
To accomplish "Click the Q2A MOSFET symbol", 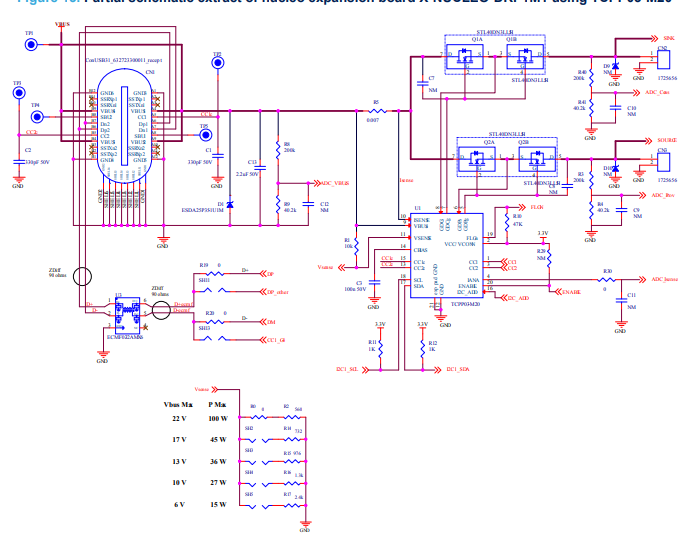I will click(x=477, y=159).
